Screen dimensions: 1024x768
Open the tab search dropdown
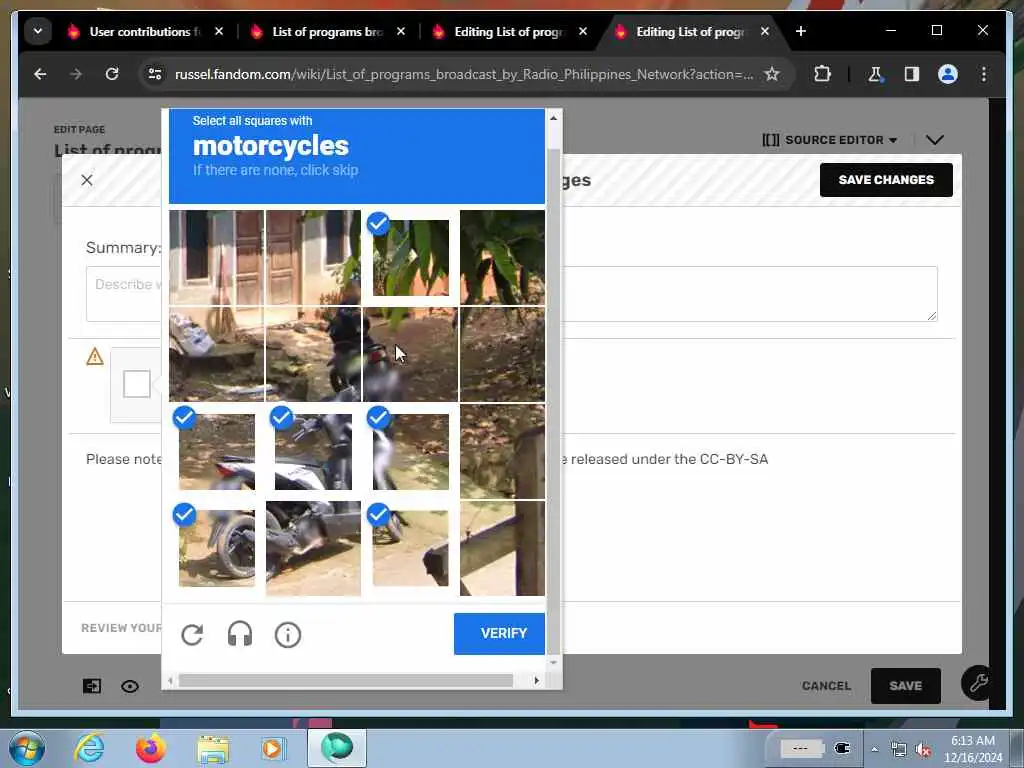(x=38, y=31)
